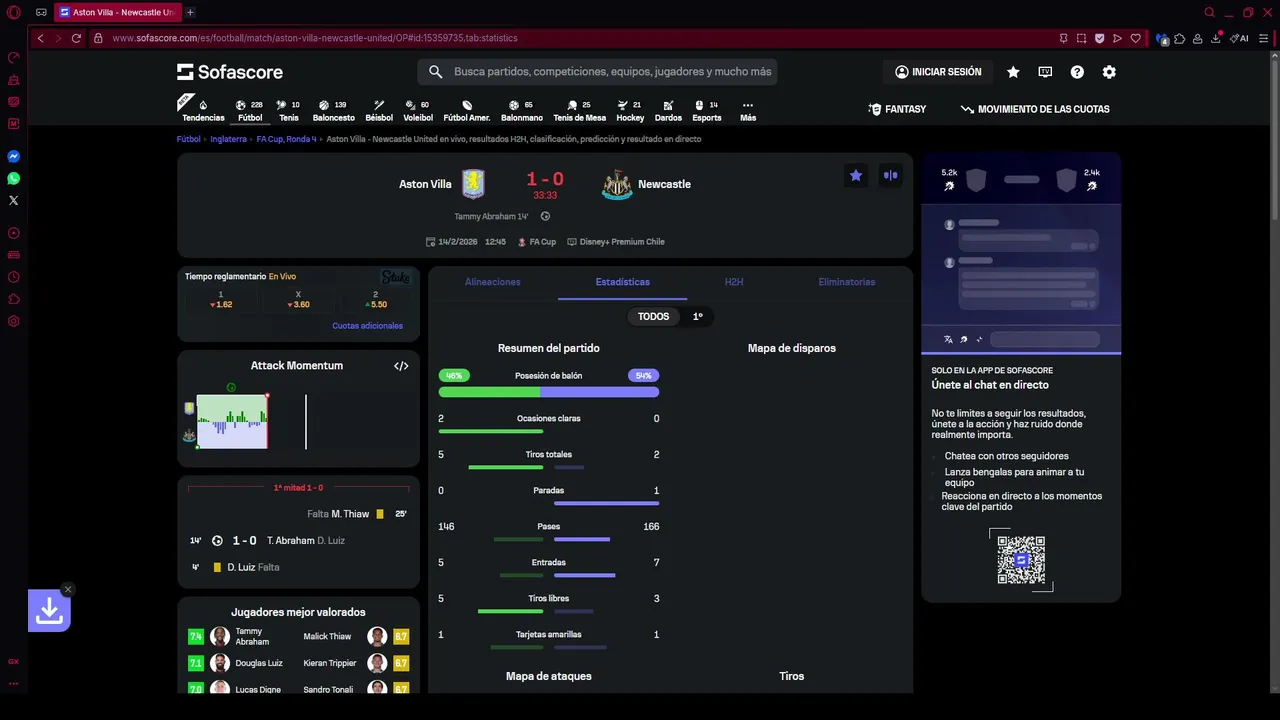Go back to previous page
1280x720 pixels.
point(40,38)
